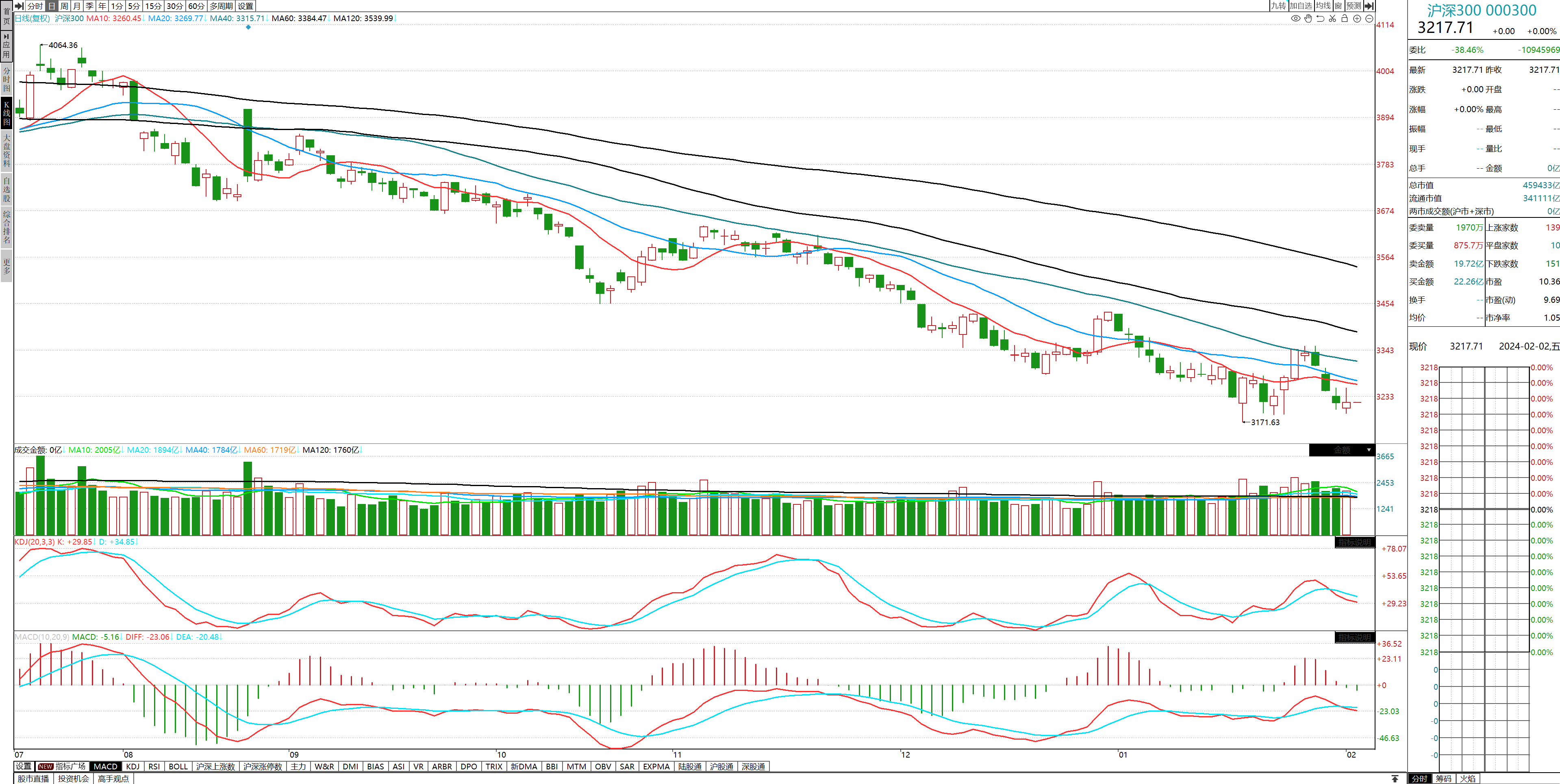Switch to the 周 weekly period tab
The image size is (1560, 784).
point(64,6)
